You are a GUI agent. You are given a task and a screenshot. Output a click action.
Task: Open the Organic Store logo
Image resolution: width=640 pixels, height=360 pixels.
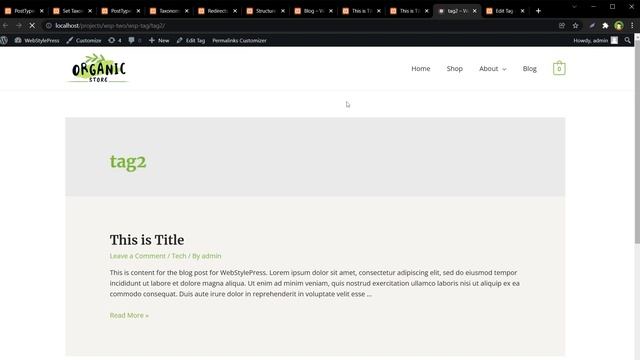pos(98,68)
